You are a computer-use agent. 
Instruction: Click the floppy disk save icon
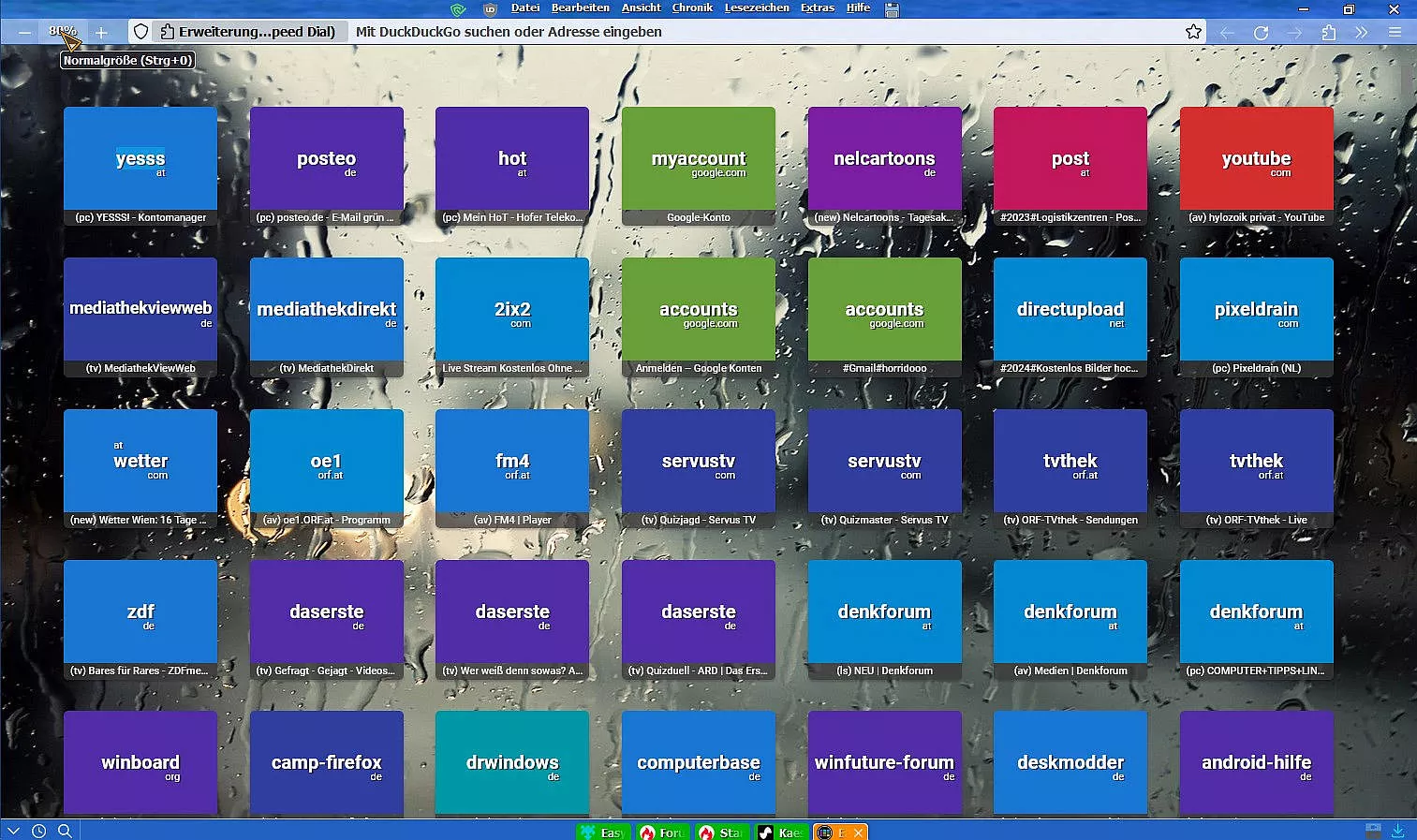pos(892,9)
